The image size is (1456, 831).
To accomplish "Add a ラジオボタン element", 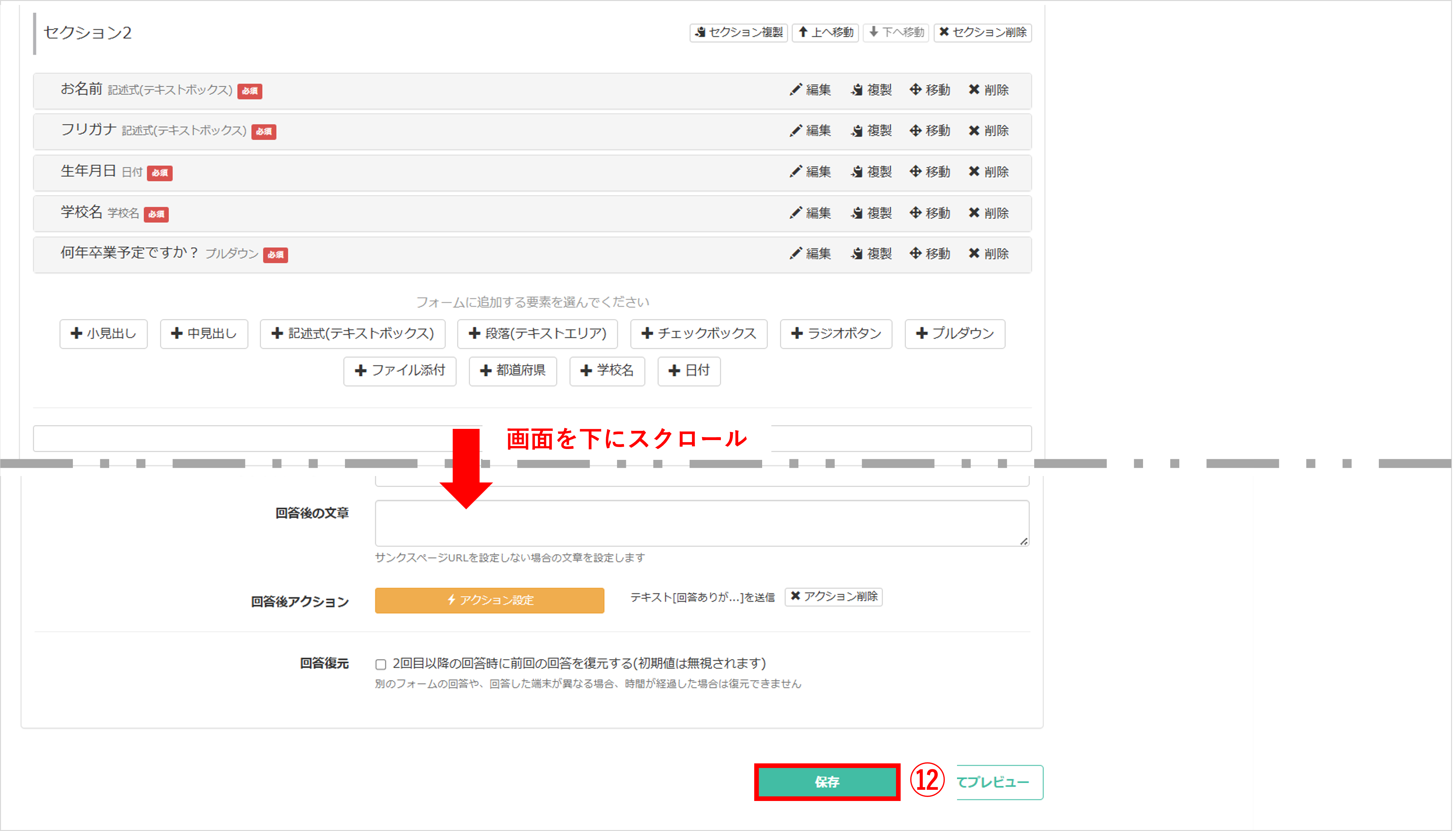I will (836, 334).
